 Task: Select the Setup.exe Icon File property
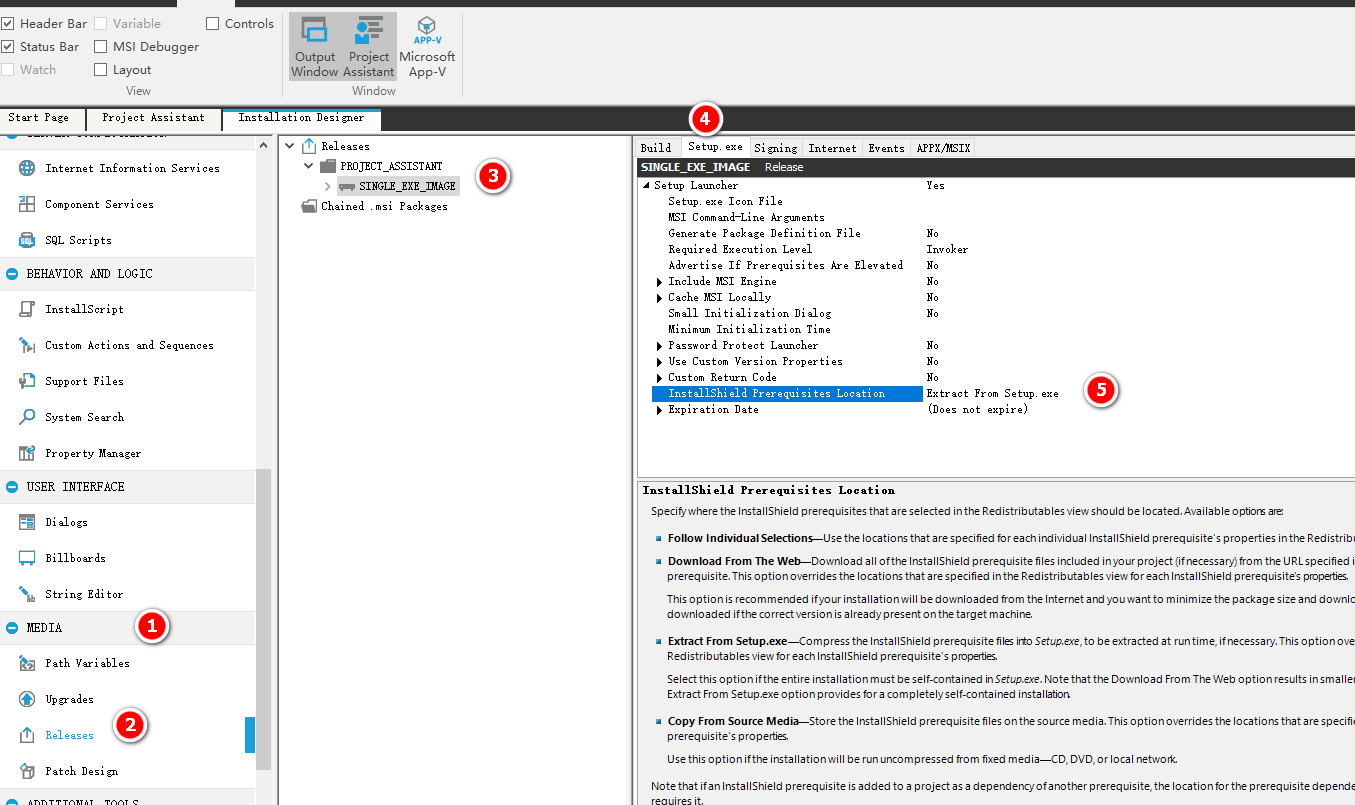tap(725, 201)
